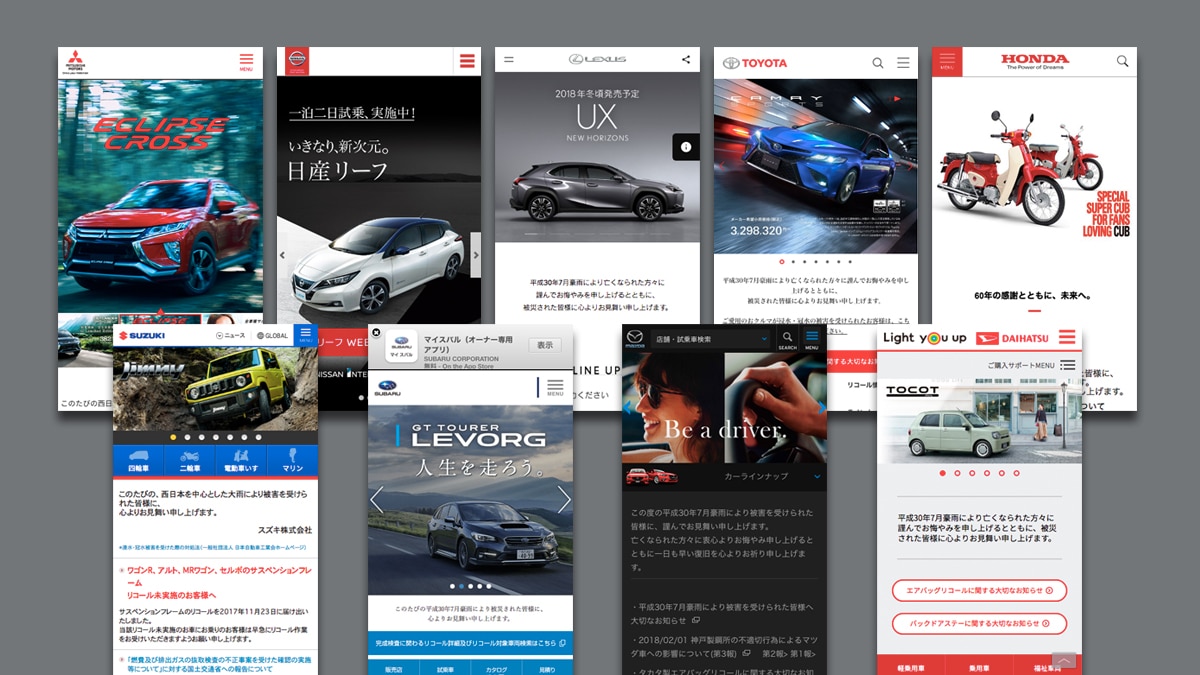
Task: Open Subaru catalog tab at bottom
Action: (496, 668)
